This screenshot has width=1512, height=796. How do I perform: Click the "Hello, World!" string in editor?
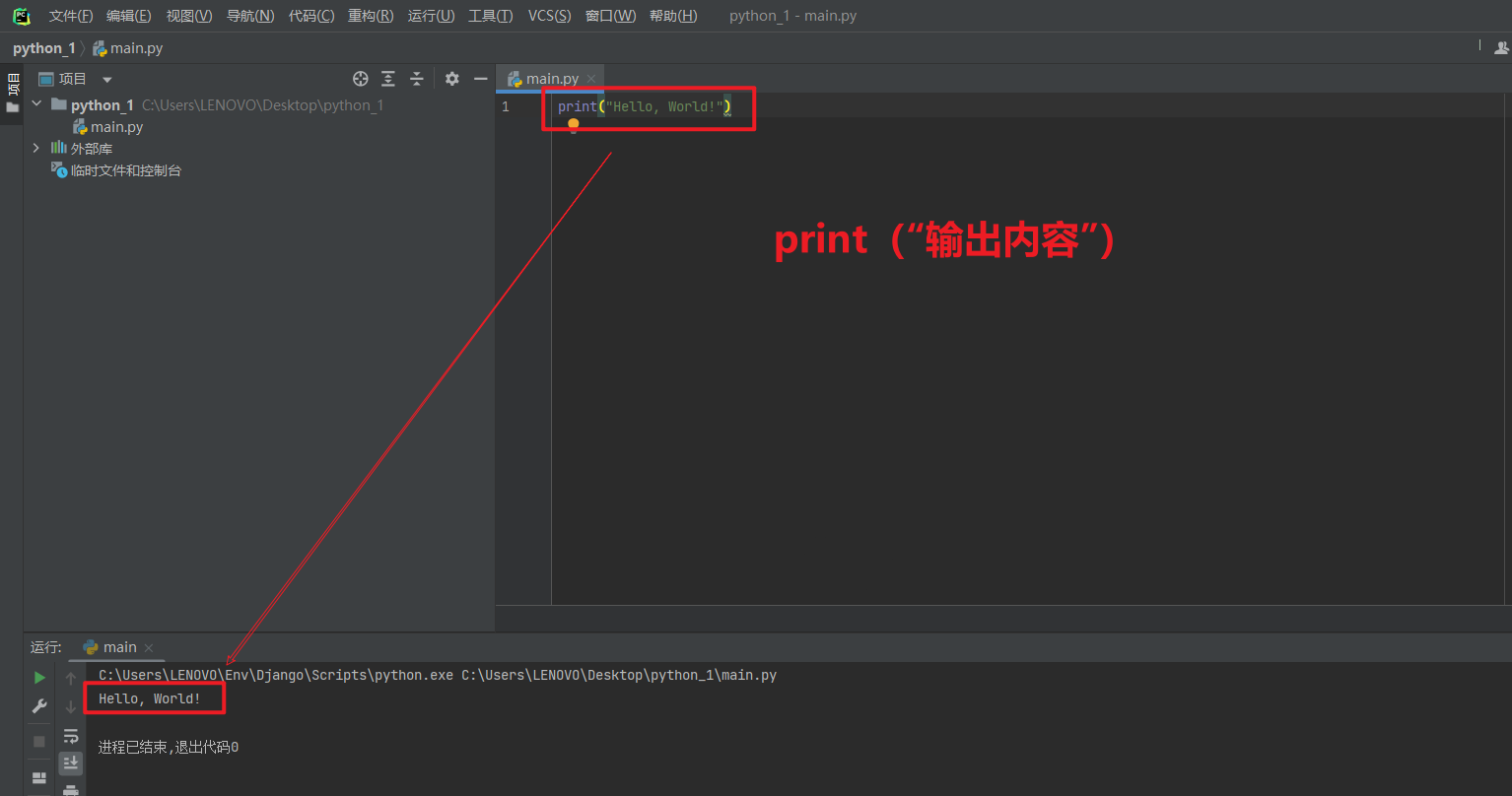(664, 106)
